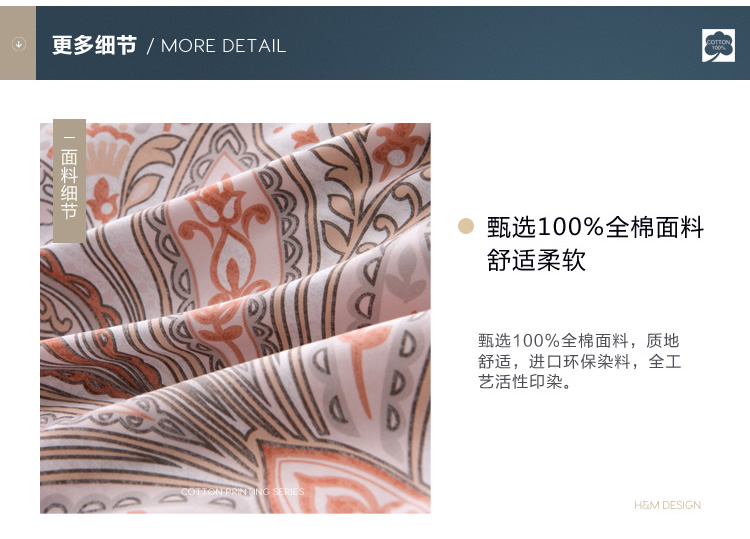This screenshot has width=750, height=539.
Task: Click the beige bullet dot beside headline
Action: click(465, 226)
